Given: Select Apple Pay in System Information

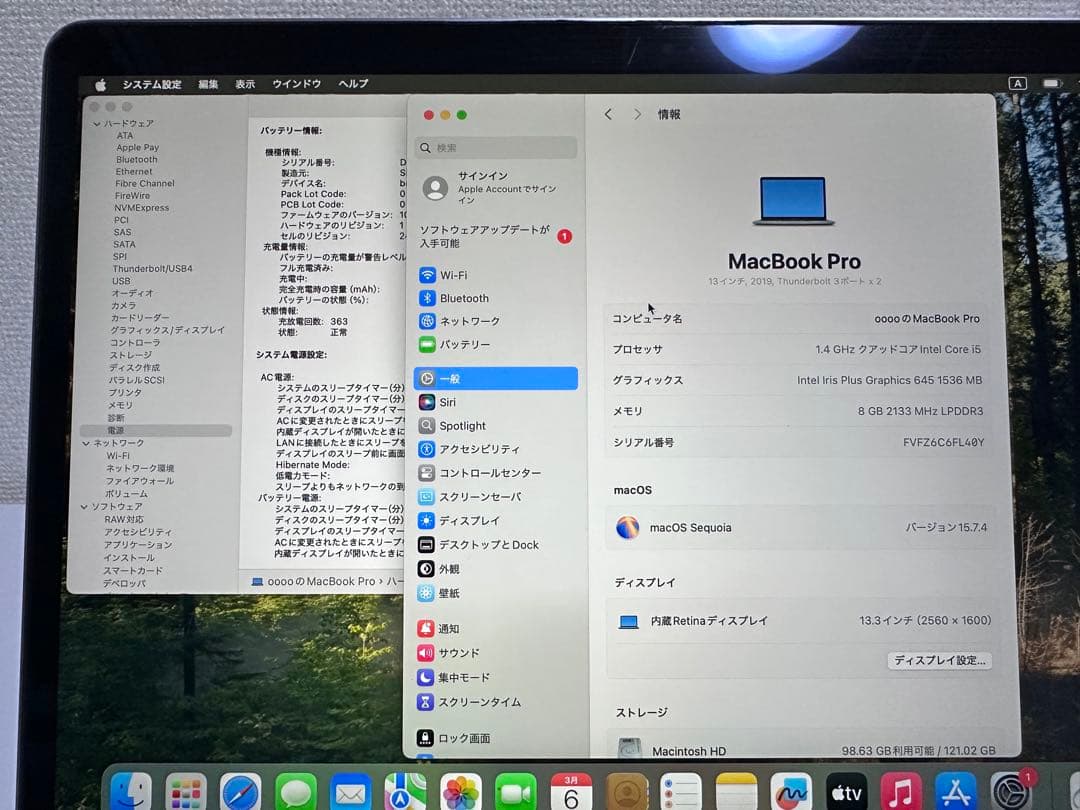Looking at the screenshot, I should pos(138,147).
